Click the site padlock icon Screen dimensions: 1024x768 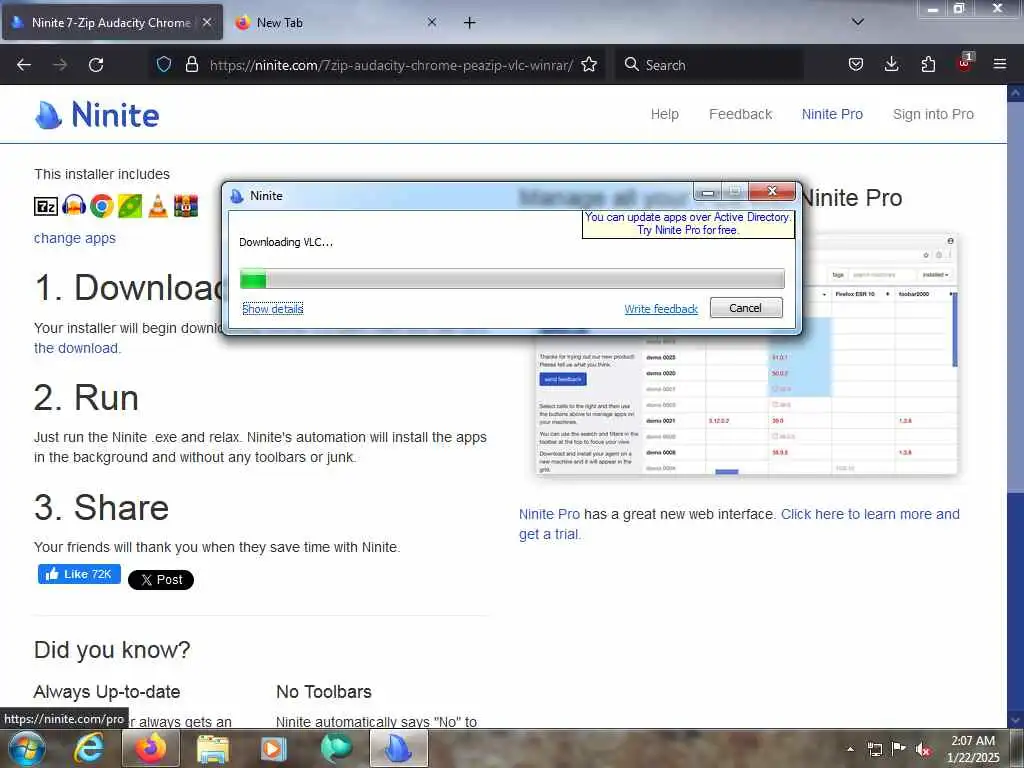point(191,64)
